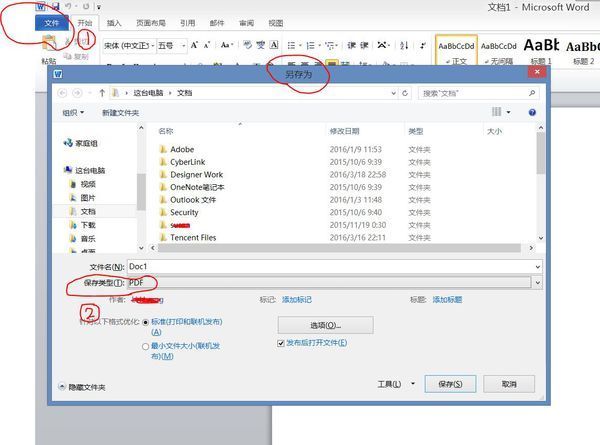Click the Numbering list icon
The image size is (600, 445).
click(x=310, y=46)
